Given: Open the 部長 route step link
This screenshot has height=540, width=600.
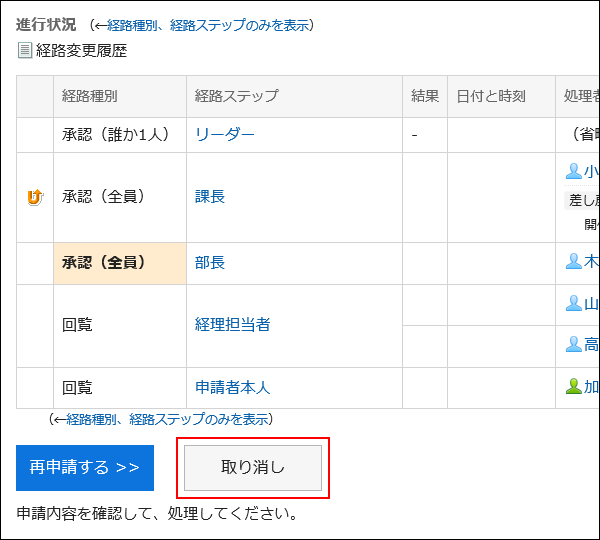Looking at the screenshot, I should point(210,263).
